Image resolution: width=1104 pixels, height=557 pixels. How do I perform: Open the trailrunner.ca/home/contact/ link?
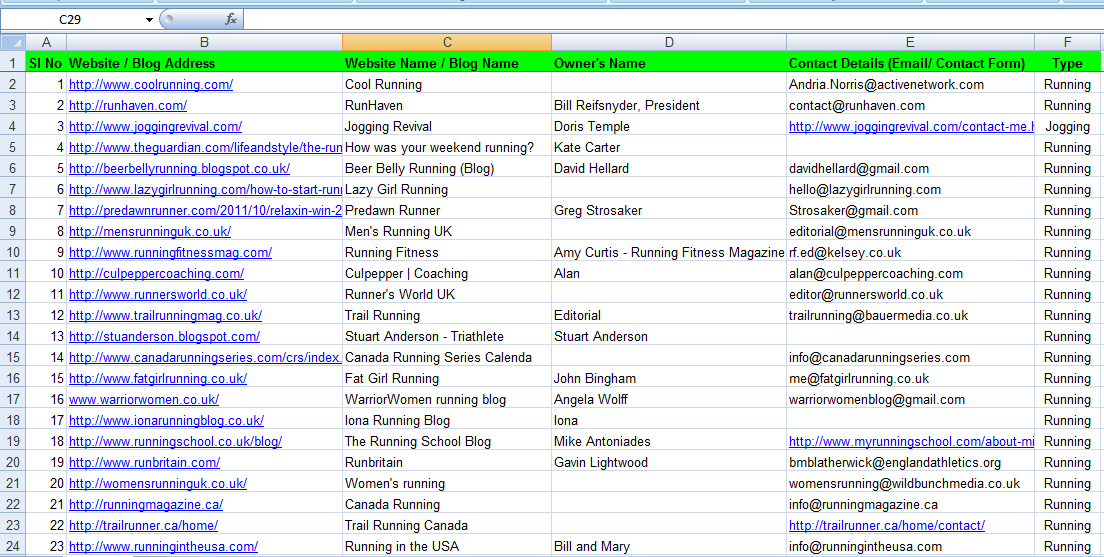coord(886,526)
